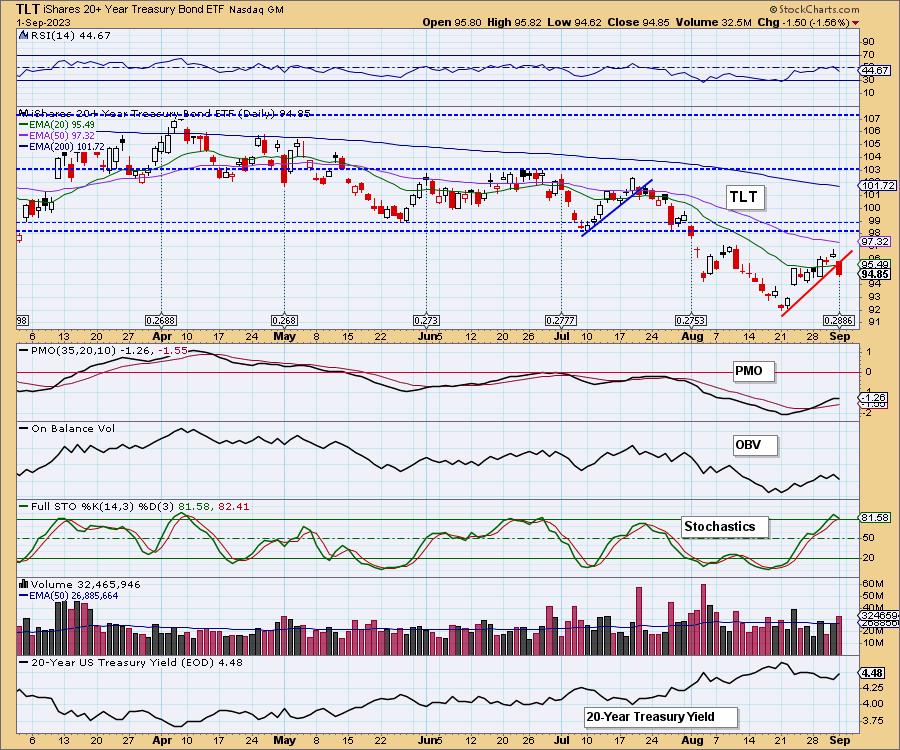Click the bar icon before the Volume label
Screen dimensions: 900x750
pos(24,584)
